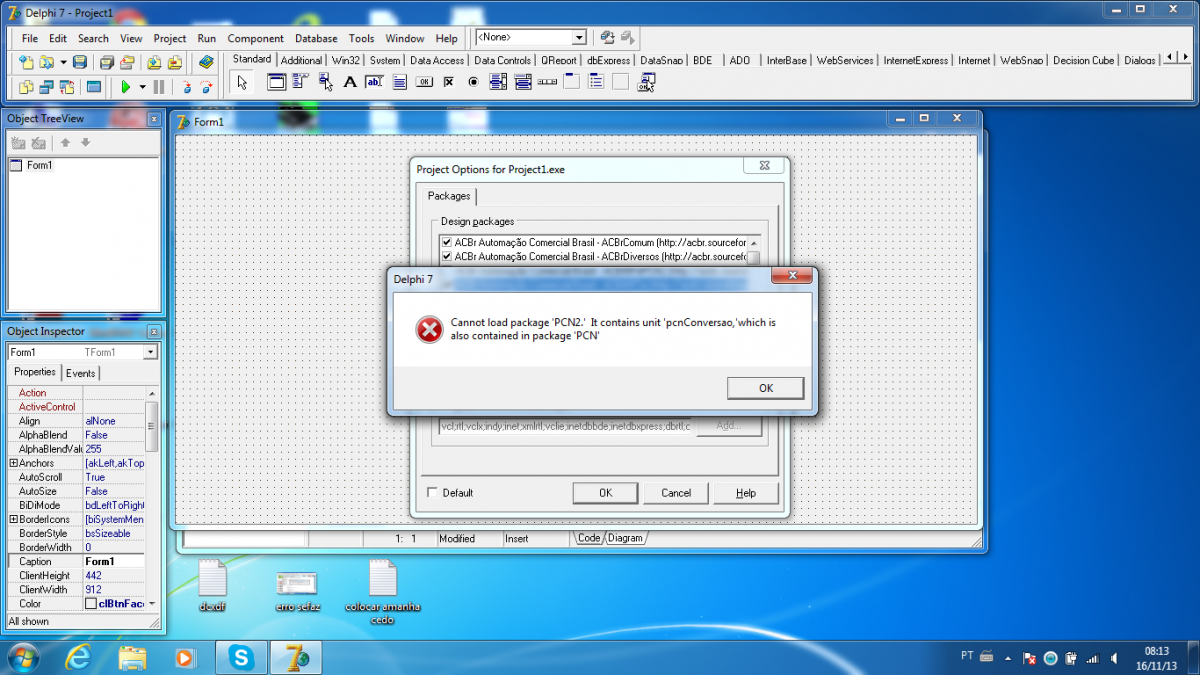Click the Trace Into debug icon
1200x675 pixels.
(x=187, y=87)
